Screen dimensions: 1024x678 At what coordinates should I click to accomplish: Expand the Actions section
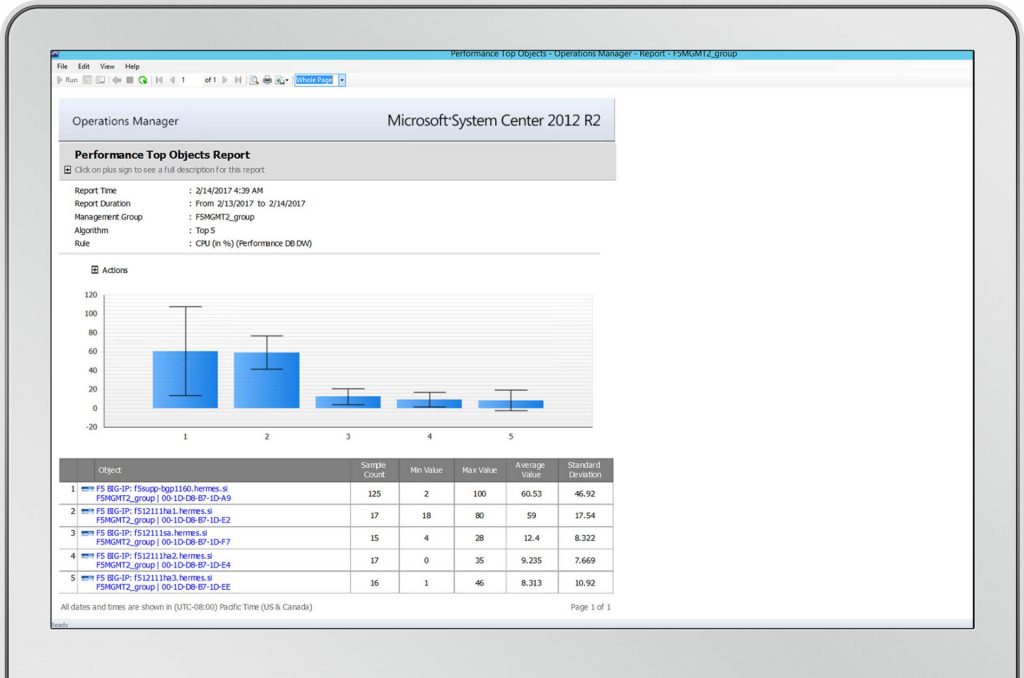point(95,270)
